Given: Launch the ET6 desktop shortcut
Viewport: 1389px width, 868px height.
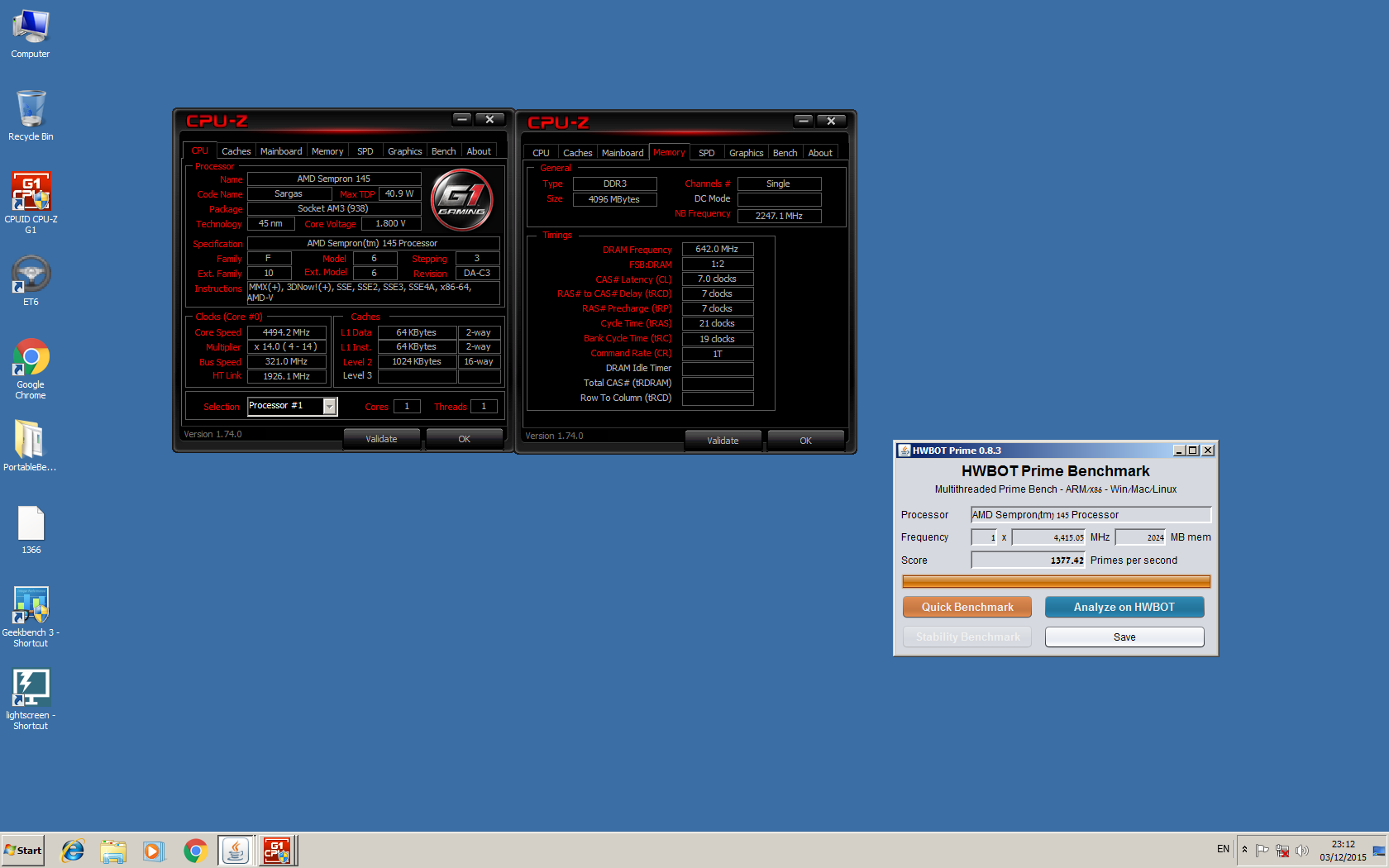Looking at the screenshot, I should coord(31,281).
